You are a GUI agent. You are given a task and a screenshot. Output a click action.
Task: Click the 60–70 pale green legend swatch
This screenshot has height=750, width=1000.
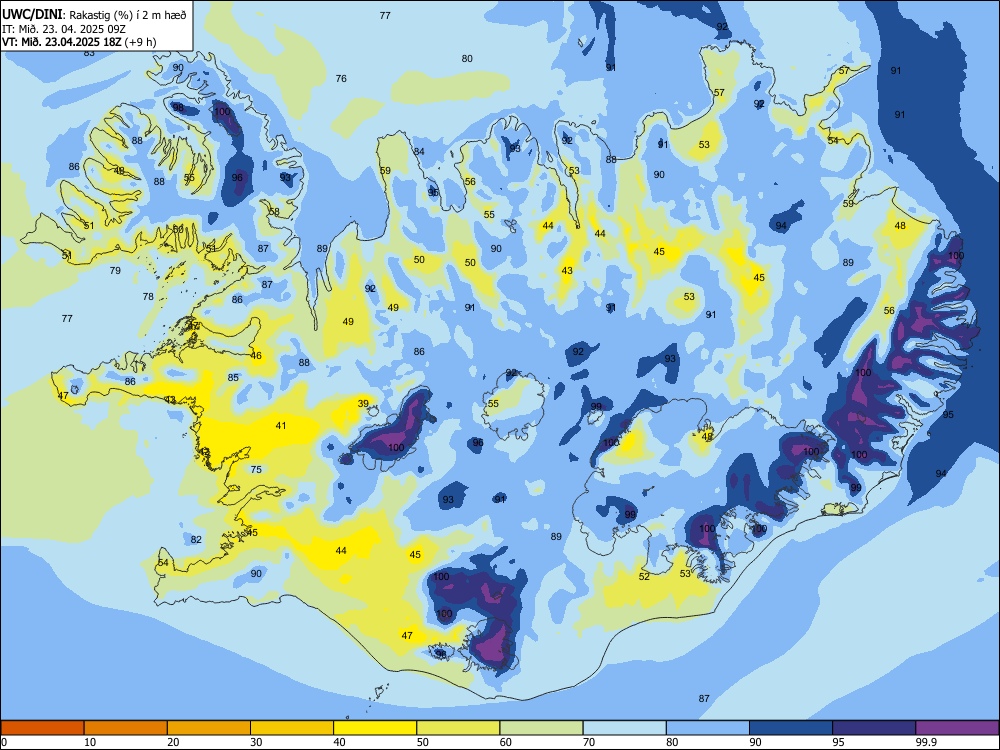541,728
